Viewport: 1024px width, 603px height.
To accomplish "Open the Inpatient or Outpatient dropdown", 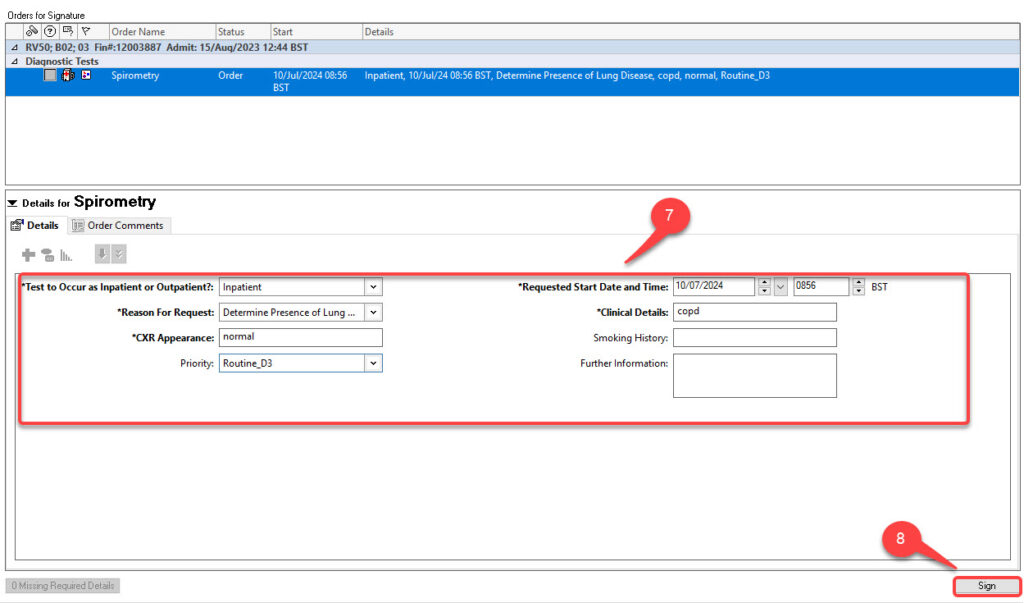I will click(373, 287).
